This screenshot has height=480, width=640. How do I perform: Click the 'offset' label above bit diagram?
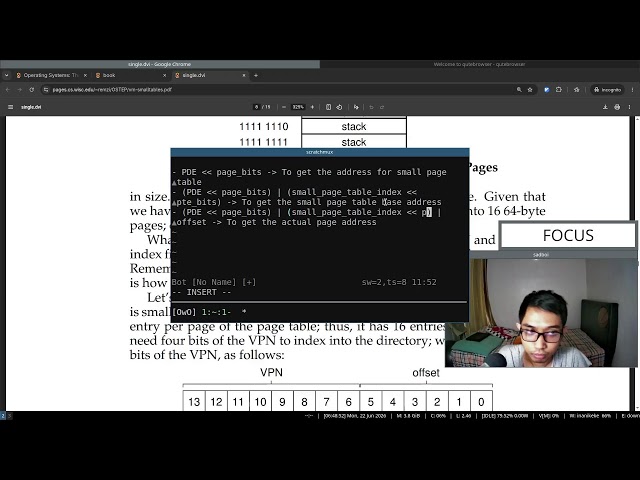(426, 372)
